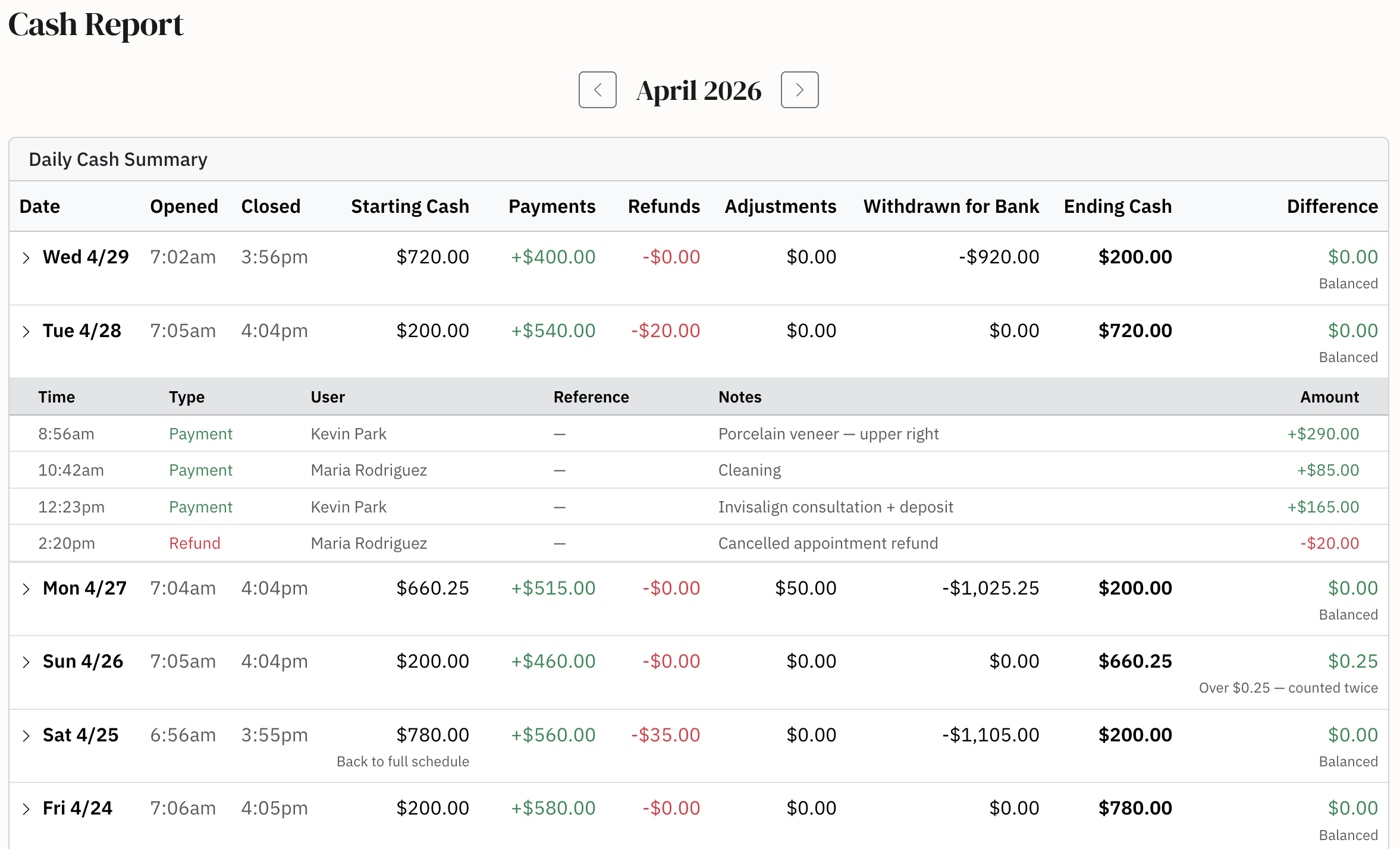Click the Daily Cash Summary heading
The height and width of the screenshot is (849, 1400).
tap(118, 159)
